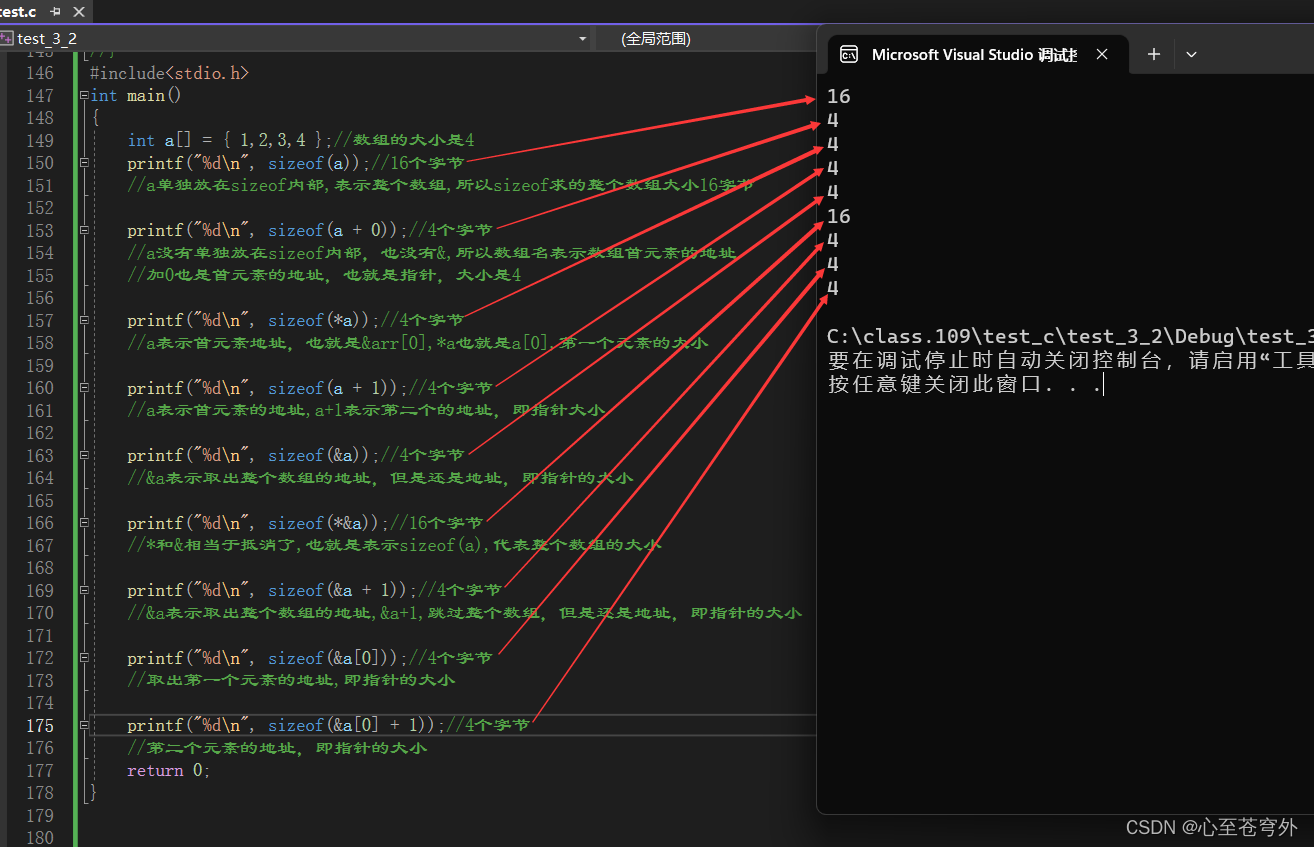Open the test_3_2 project scope dropdown
This screenshot has height=847, width=1314.
tap(583, 39)
